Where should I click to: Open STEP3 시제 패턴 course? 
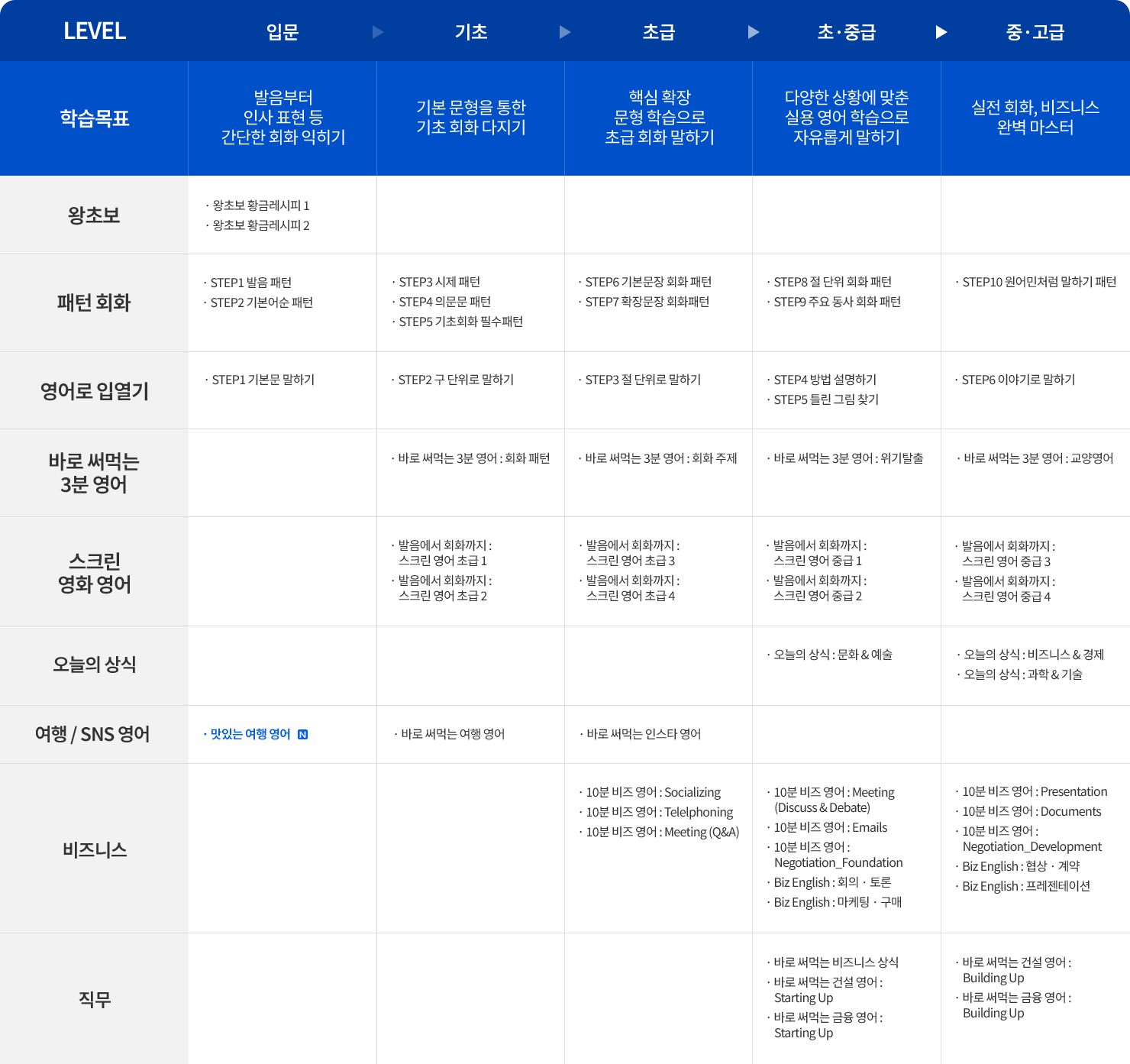coord(440,282)
